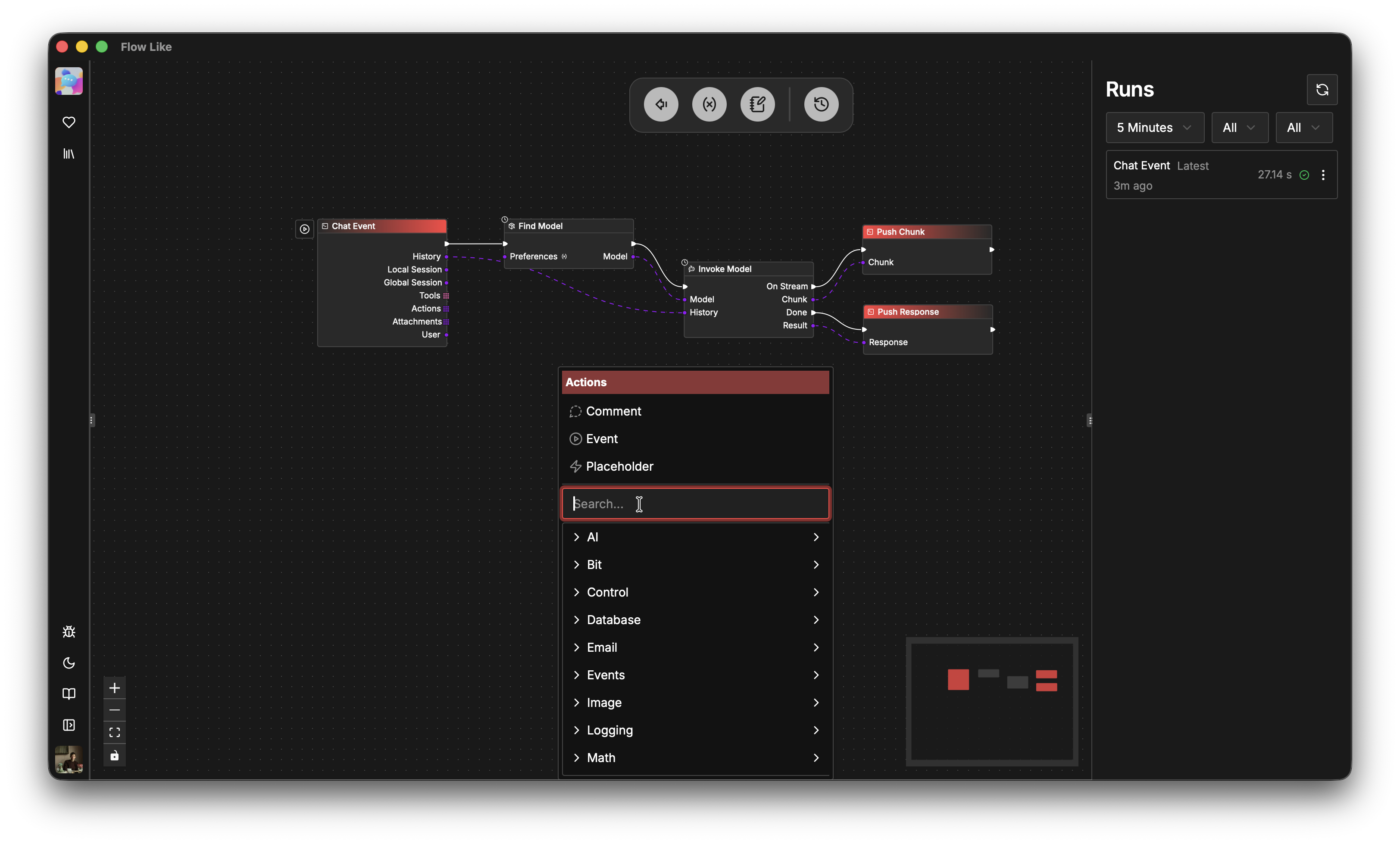
Task: Open the sidebar panel toggle icon above the avatar
Action: point(69,725)
